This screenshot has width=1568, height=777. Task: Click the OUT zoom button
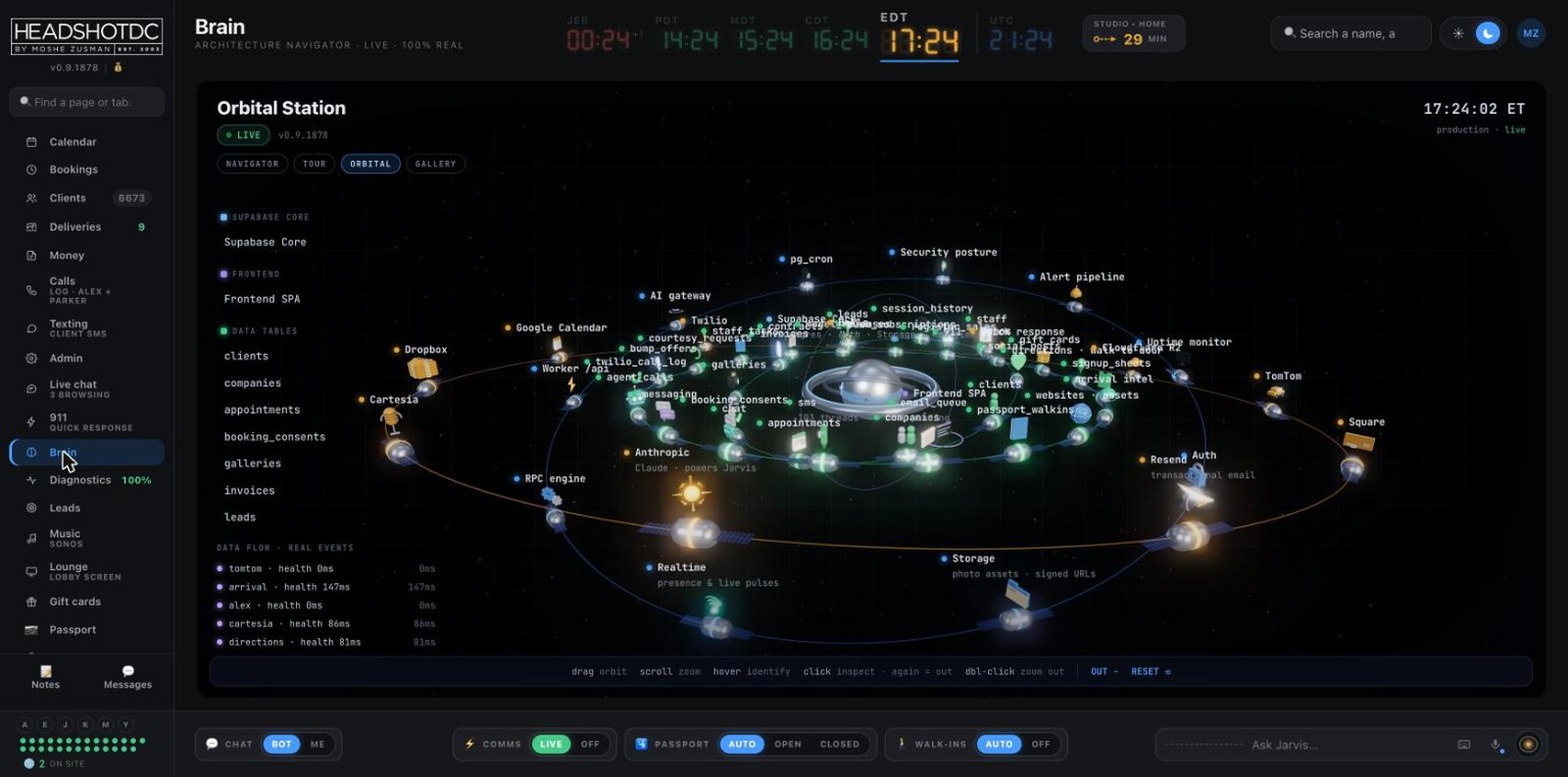[1103, 672]
